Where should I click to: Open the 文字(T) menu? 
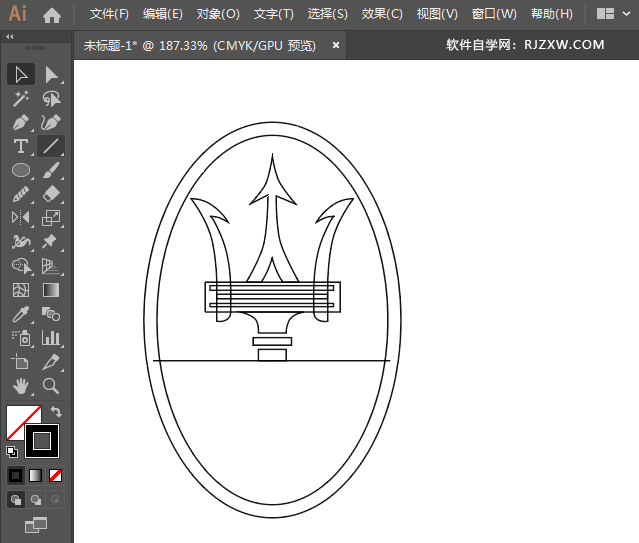[x=273, y=14]
